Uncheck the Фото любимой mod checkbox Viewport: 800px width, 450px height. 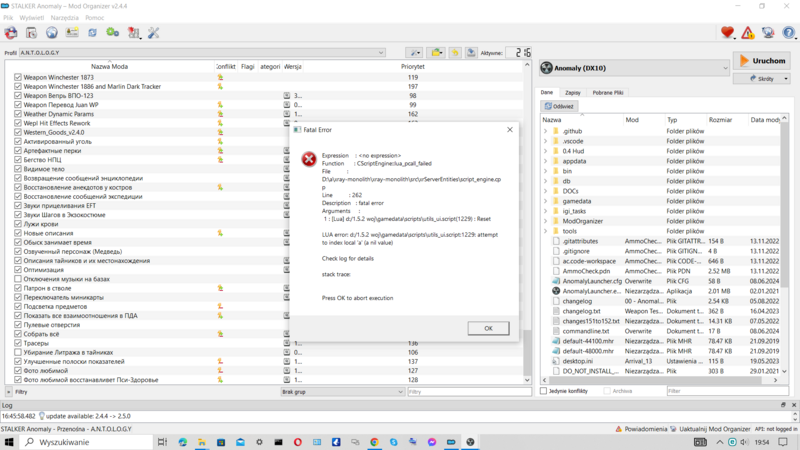click(18, 371)
